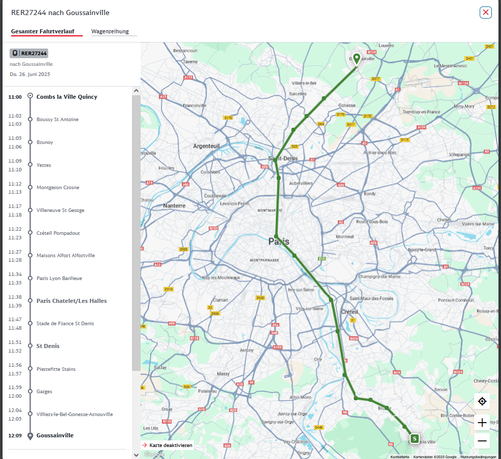Click the green start marker at Combs la Ville
This screenshot has width=501, height=459.
pos(414,438)
